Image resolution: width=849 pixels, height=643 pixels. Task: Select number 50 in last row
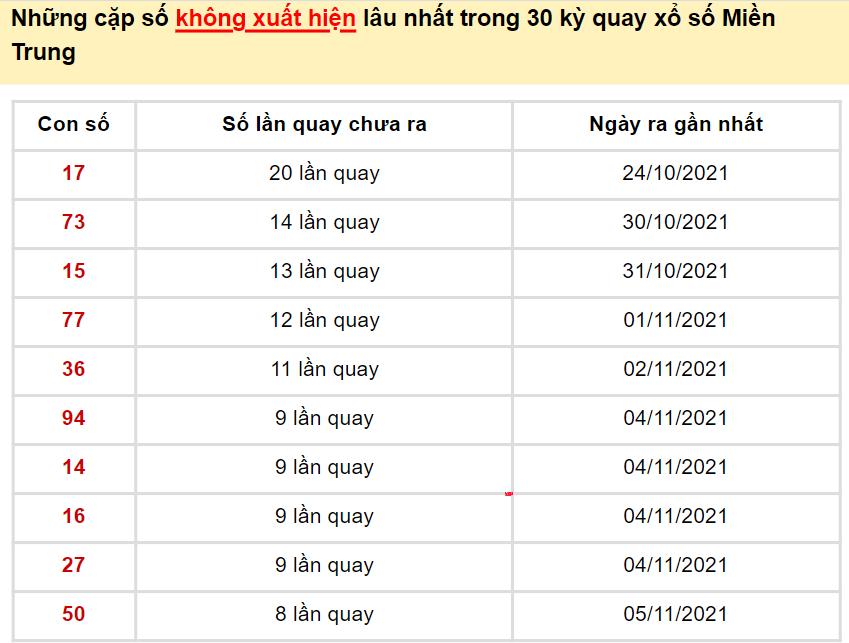tap(74, 614)
